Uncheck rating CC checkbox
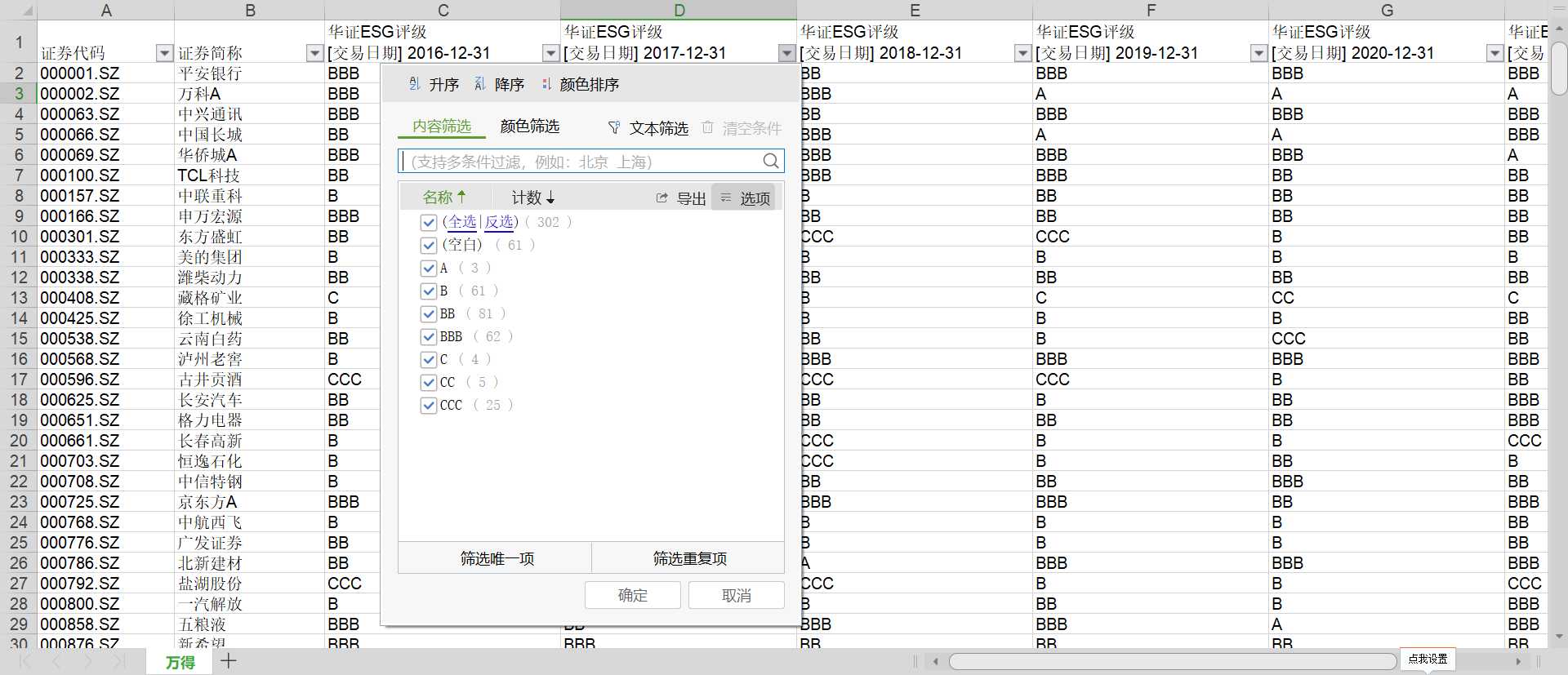 429,382
